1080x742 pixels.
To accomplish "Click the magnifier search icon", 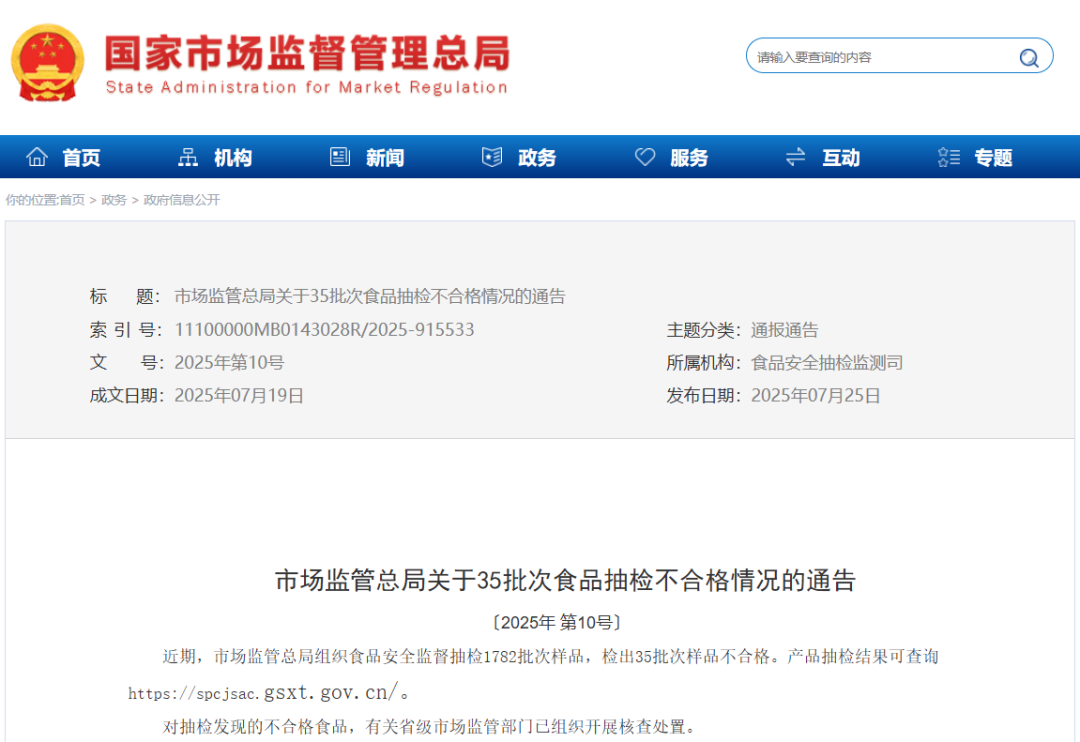I will pyautogui.click(x=1029, y=57).
